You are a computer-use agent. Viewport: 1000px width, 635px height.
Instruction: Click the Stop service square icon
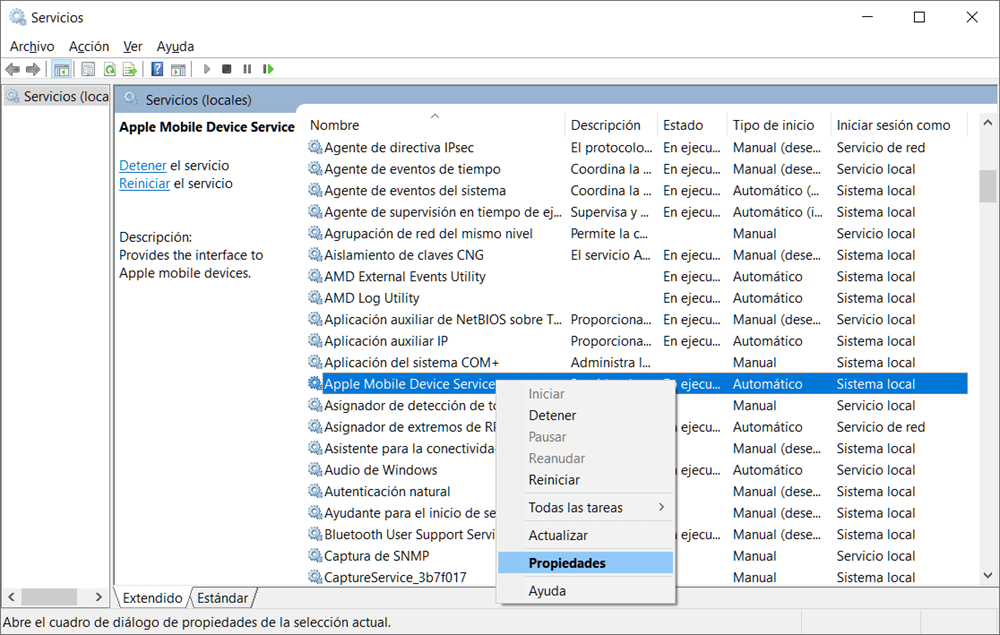click(226, 69)
